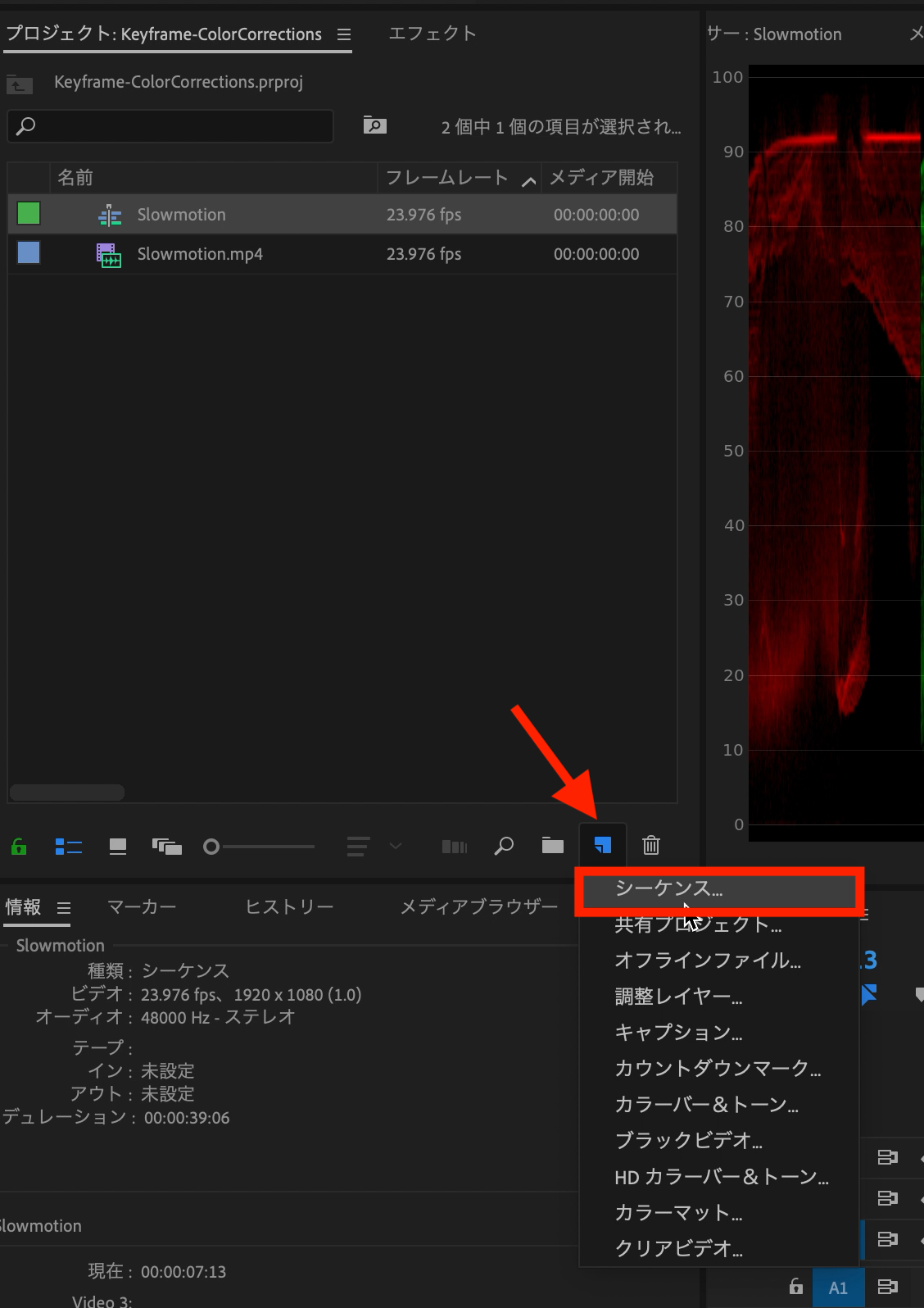The image size is (924, 1308).
Task: Select the プロジェクト: Keyframe-ColorCorrections tab
Action: tap(164, 34)
